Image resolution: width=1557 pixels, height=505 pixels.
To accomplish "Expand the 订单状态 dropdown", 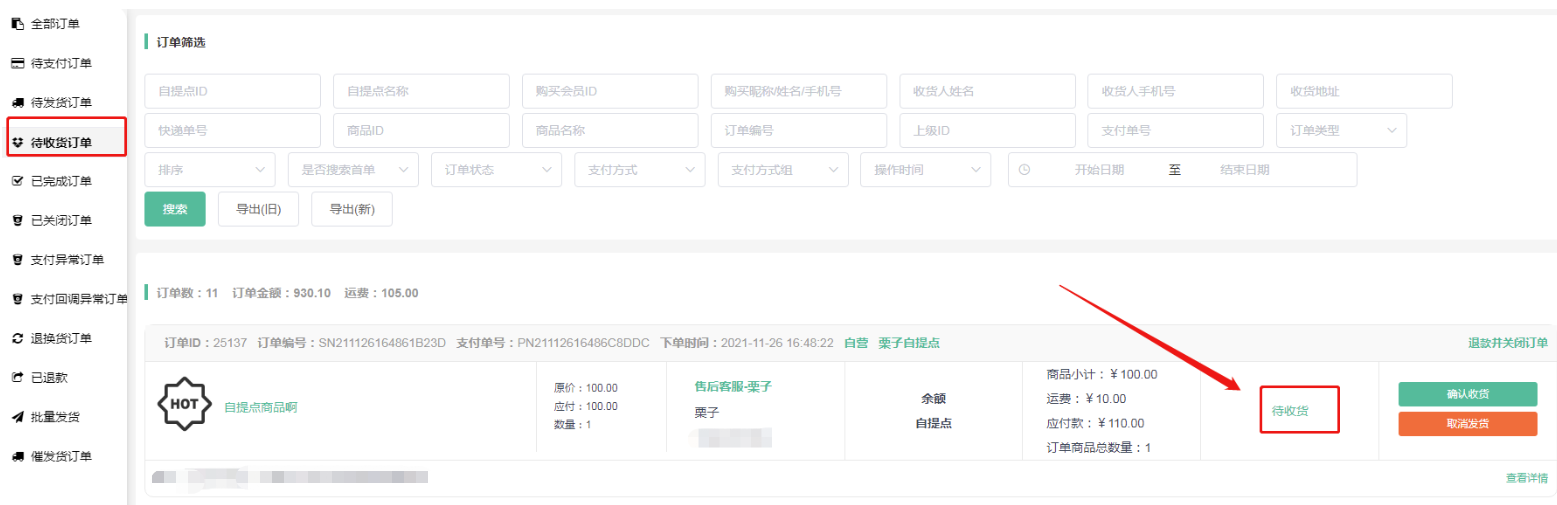I will (x=496, y=170).
